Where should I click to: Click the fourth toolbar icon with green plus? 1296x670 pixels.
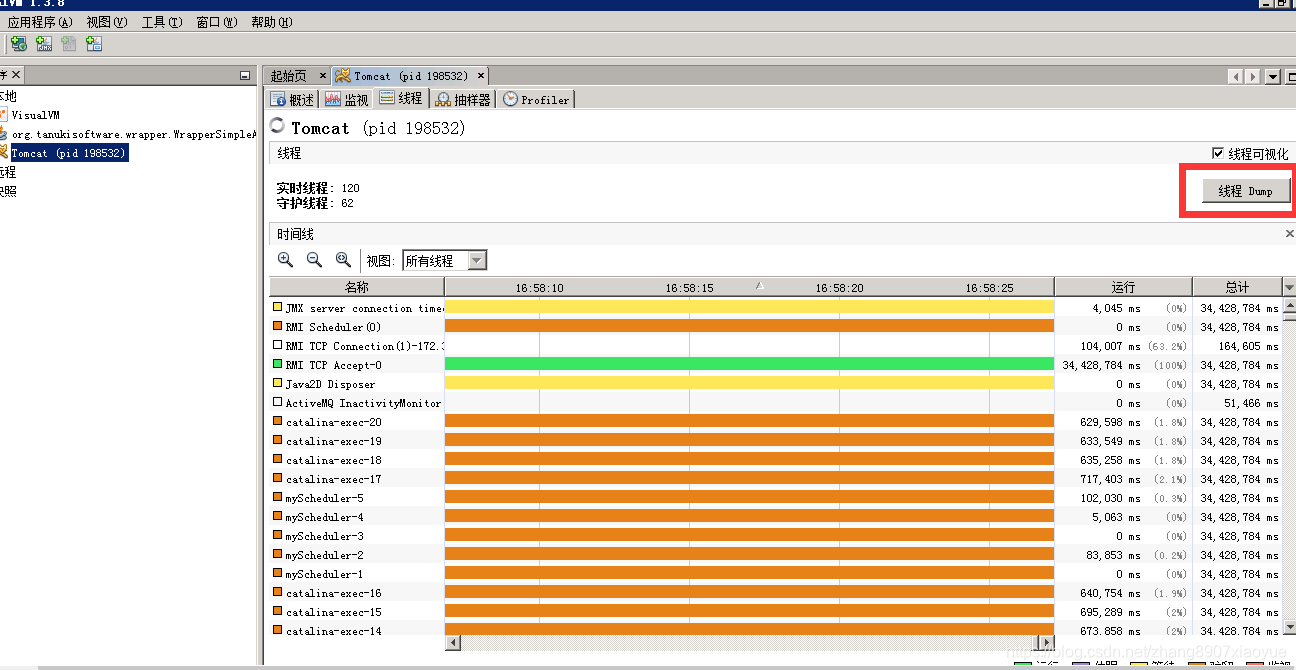(x=94, y=43)
